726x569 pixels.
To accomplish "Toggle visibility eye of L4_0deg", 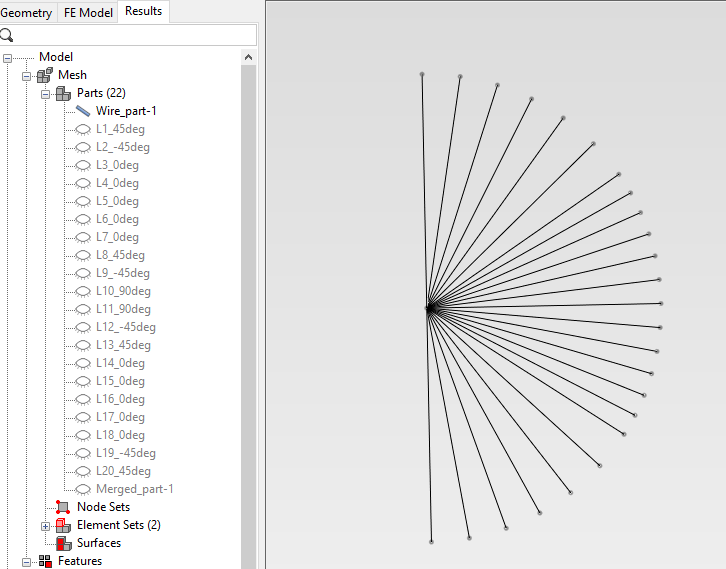I will [x=83, y=183].
